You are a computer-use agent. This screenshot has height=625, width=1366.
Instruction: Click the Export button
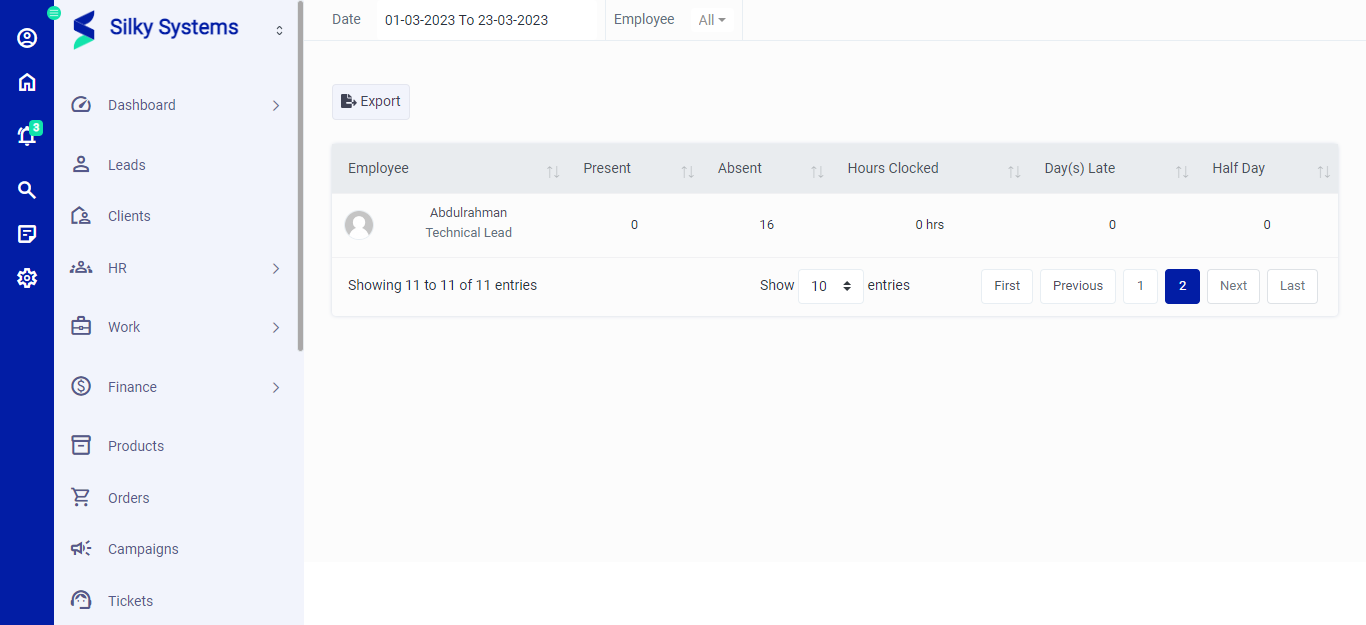coord(371,102)
